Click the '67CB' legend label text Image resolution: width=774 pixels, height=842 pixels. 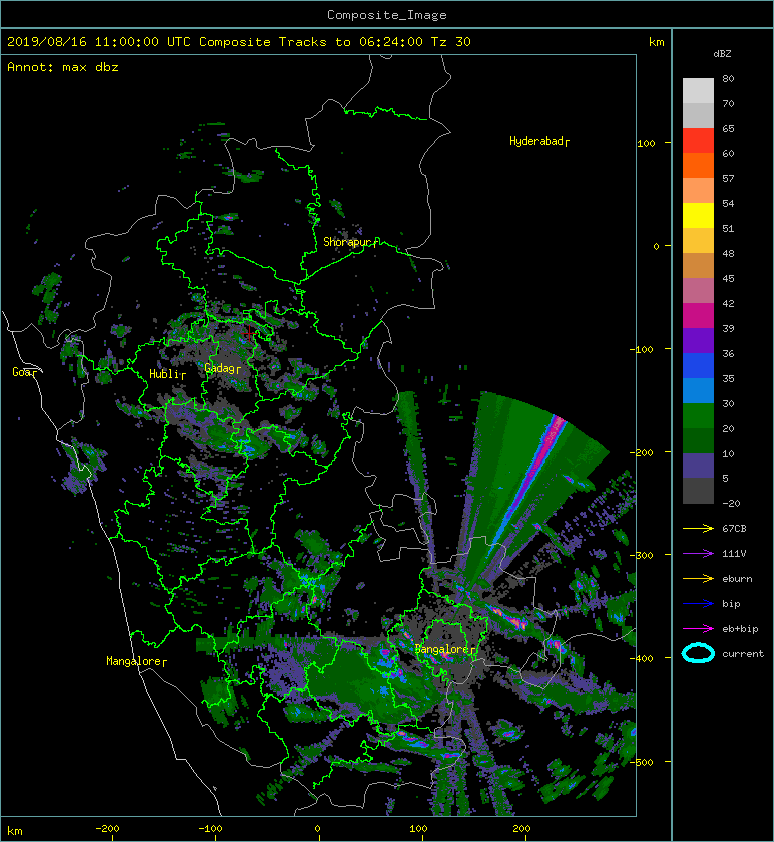click(x=734, y=528)
